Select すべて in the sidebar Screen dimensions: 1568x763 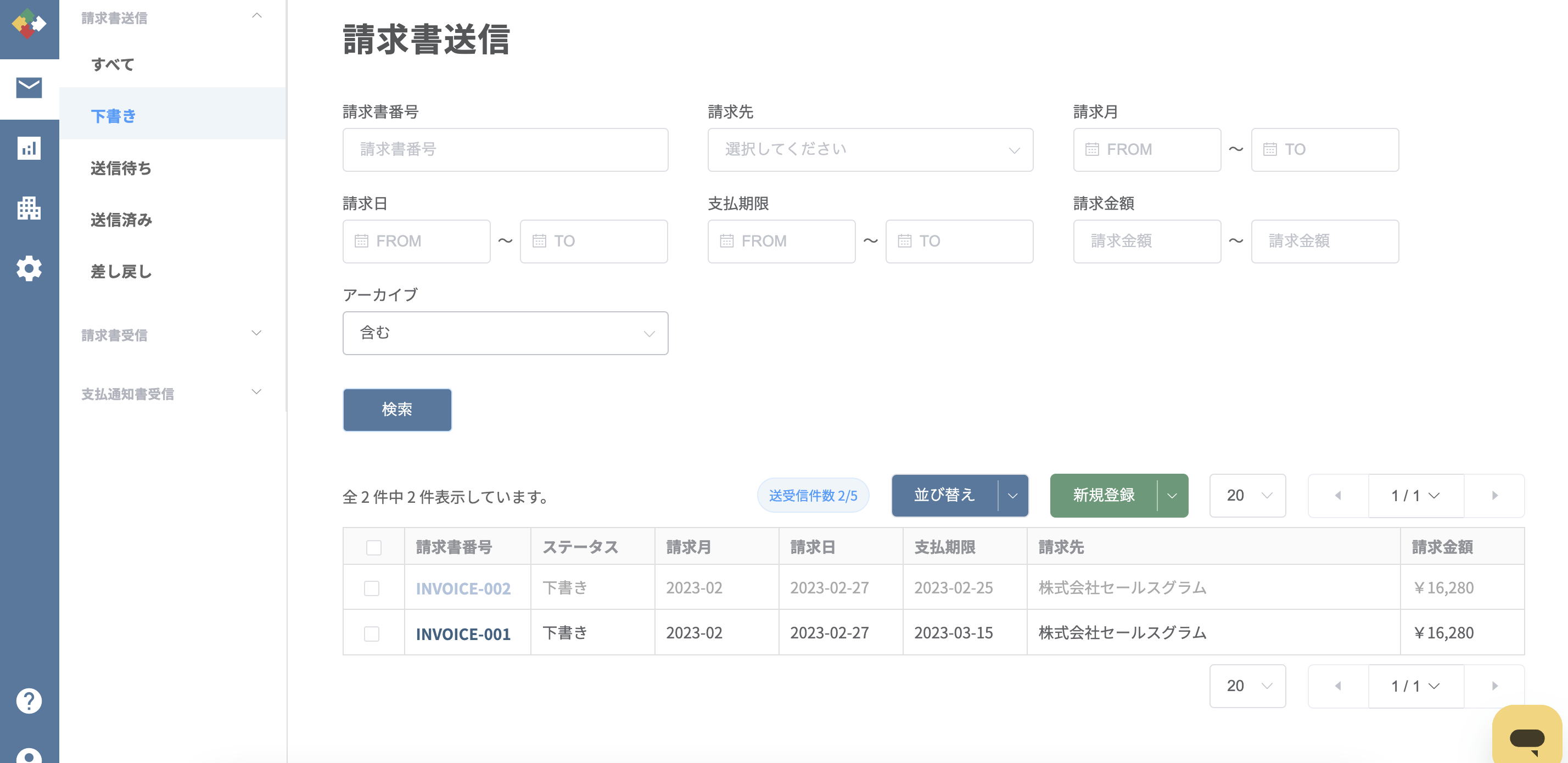tap(113, 64)
